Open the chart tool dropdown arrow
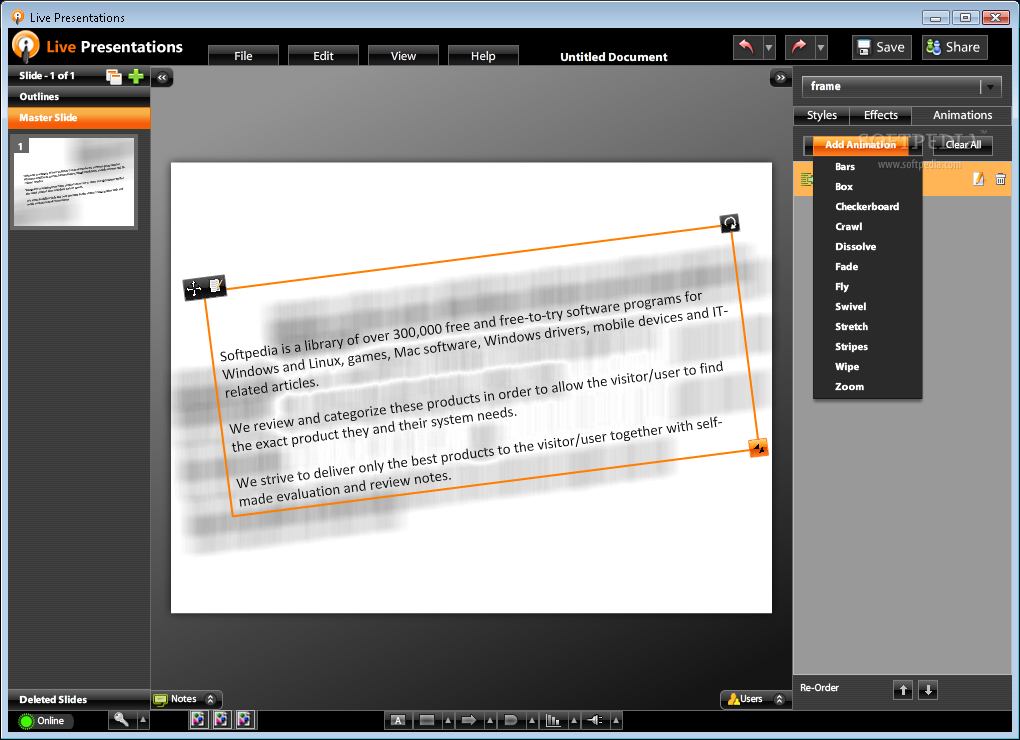 pyautogui.click(x=574, y=720)
